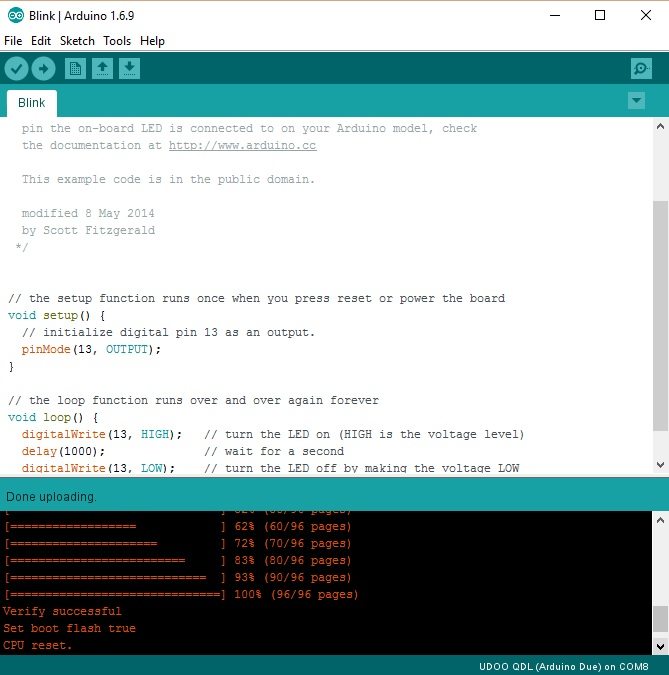Follow the http://www.arduino.cc link
669x675 pixels.
pyautogui.click(x=243, y=146)
